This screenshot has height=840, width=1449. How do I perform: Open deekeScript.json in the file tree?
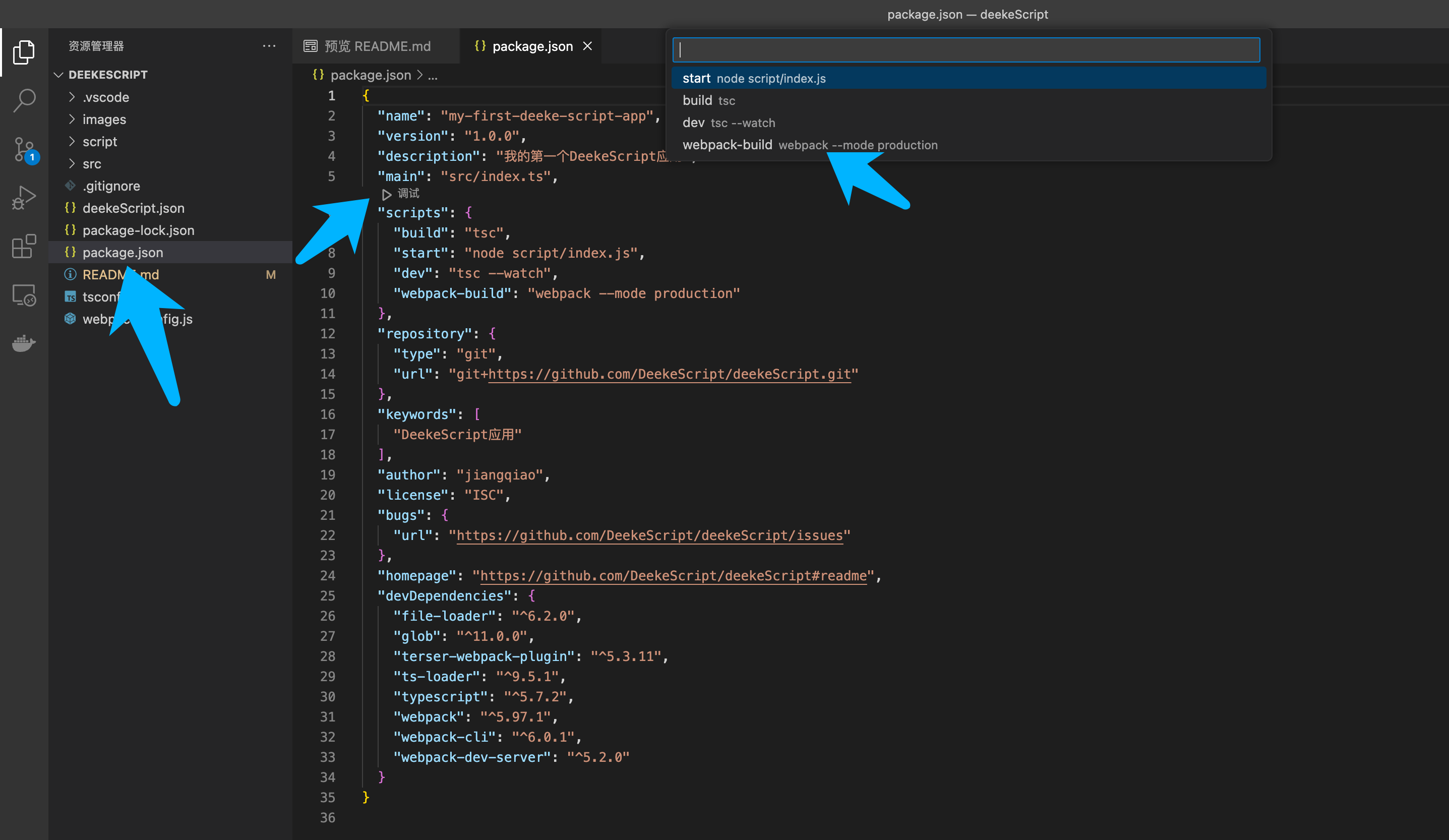click(134, 208)
